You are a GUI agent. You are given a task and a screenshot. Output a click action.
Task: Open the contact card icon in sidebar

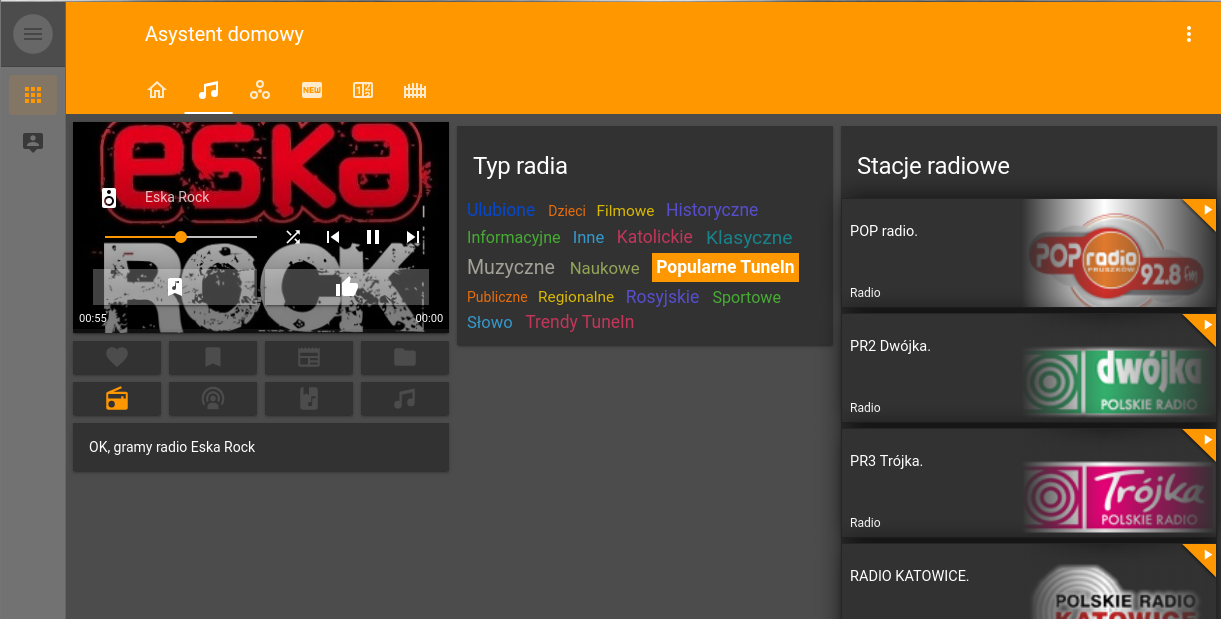[x=33, y=142]
